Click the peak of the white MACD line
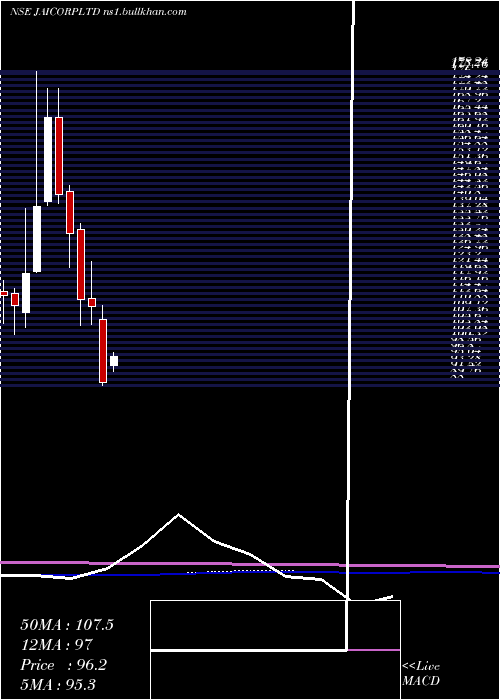The height and width of the screenshot is (700, 500). [179, 514]
